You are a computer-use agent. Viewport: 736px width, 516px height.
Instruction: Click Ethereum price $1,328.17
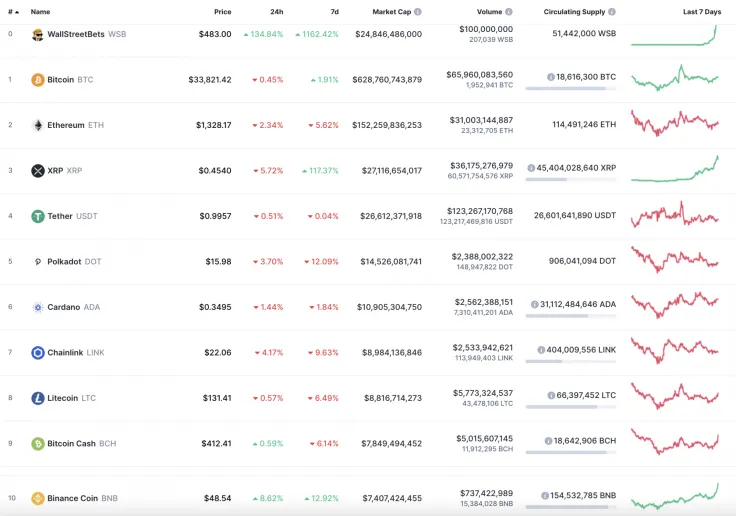pos(214,125)
